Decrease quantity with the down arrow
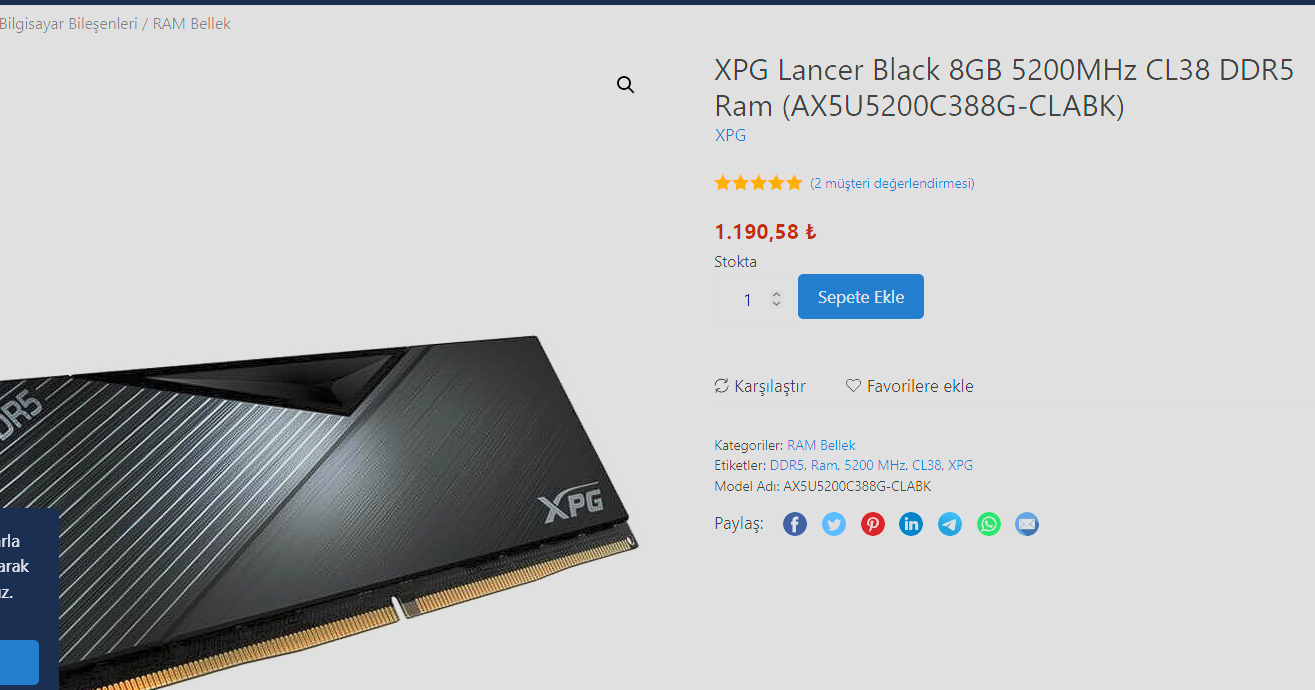 pos(776,303)
